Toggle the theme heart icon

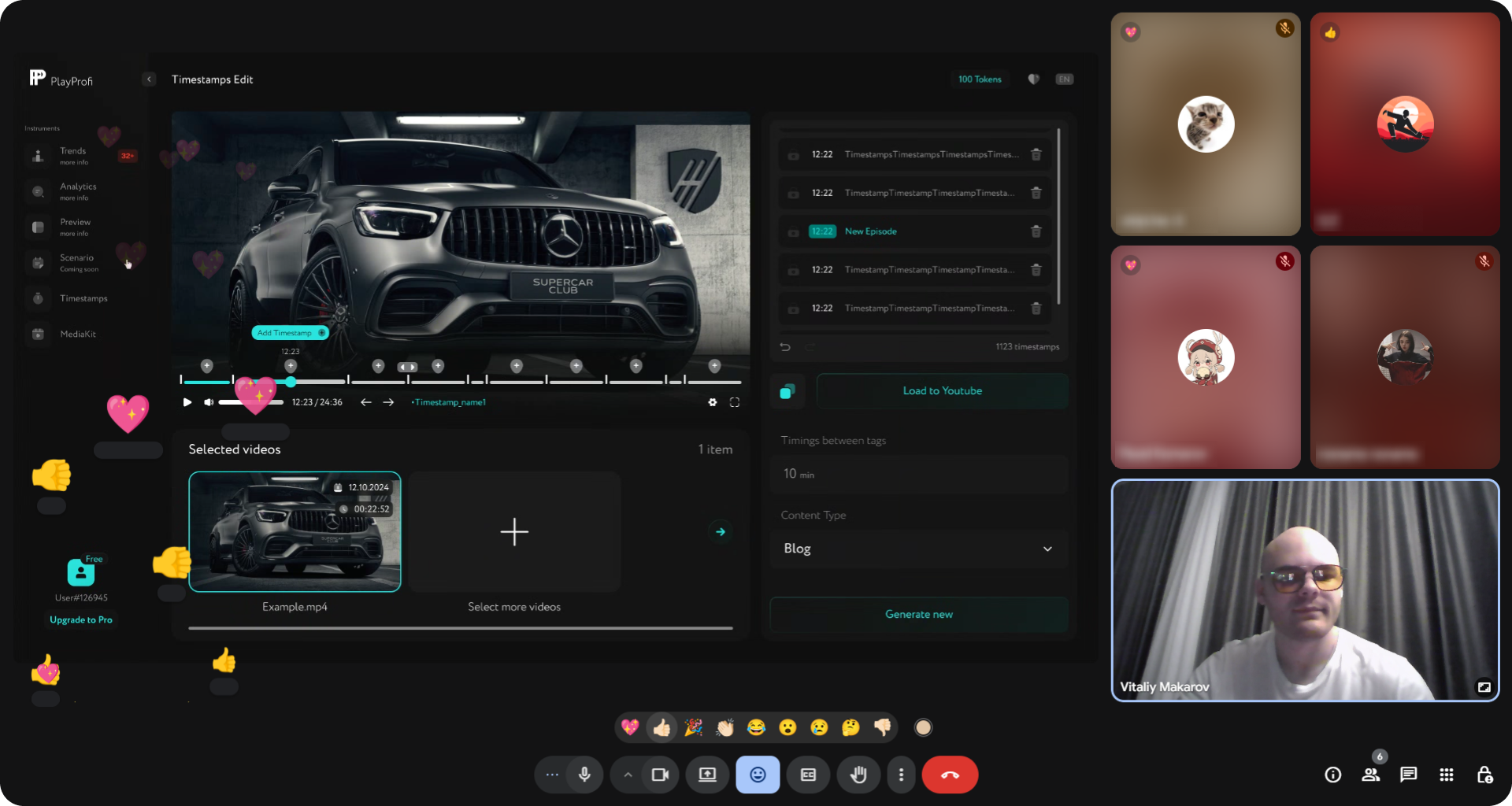[1033, 79]
